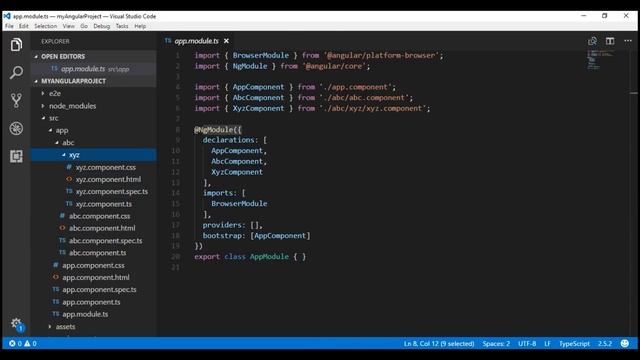Viewport: 640px width, 360px height.
Task: Change line ending via LF status item
Action: pyautogui.click(x=547, y=344)
